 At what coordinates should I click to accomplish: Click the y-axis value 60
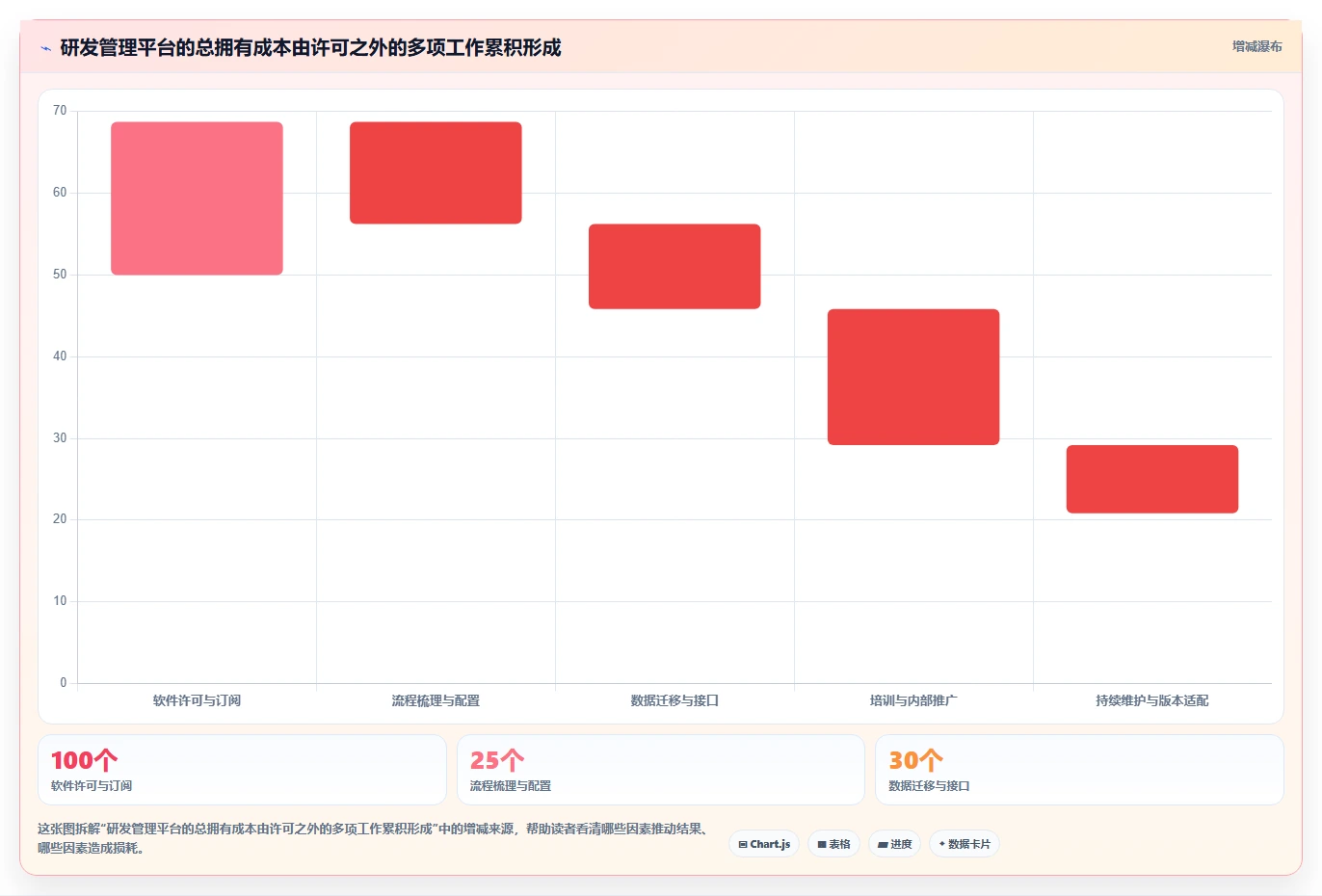tap(60, 193)
